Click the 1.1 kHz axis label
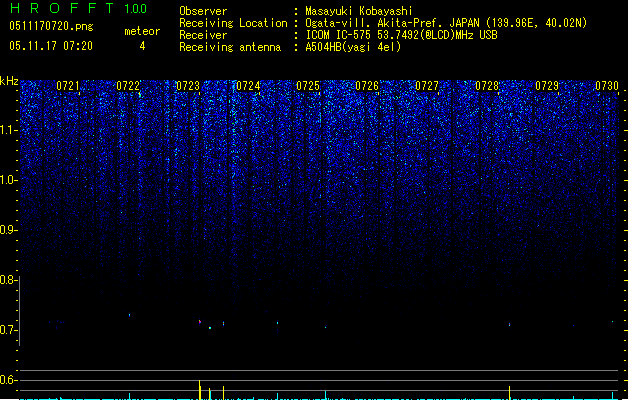This screenshot has width=629, height=400. tap(8, 130)
